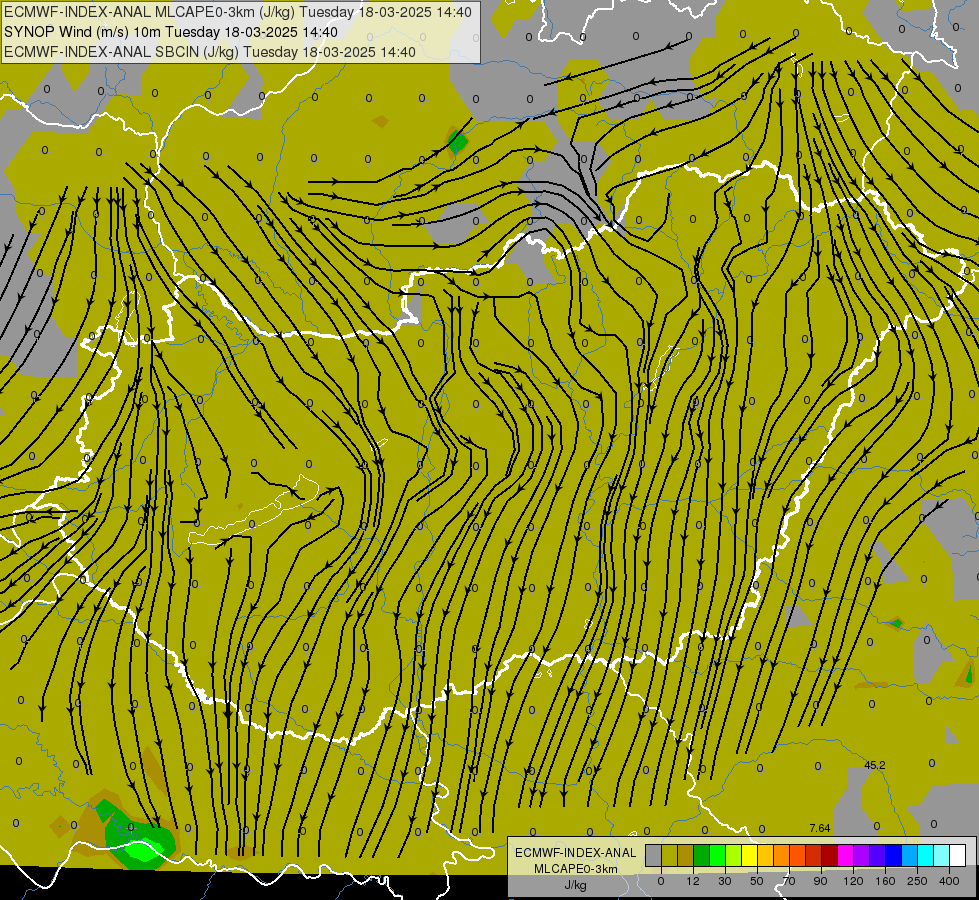Click the dark red swatch in the legend
Image resolution: width=979 pixels, height=900 pixels.
coord(830,855)
